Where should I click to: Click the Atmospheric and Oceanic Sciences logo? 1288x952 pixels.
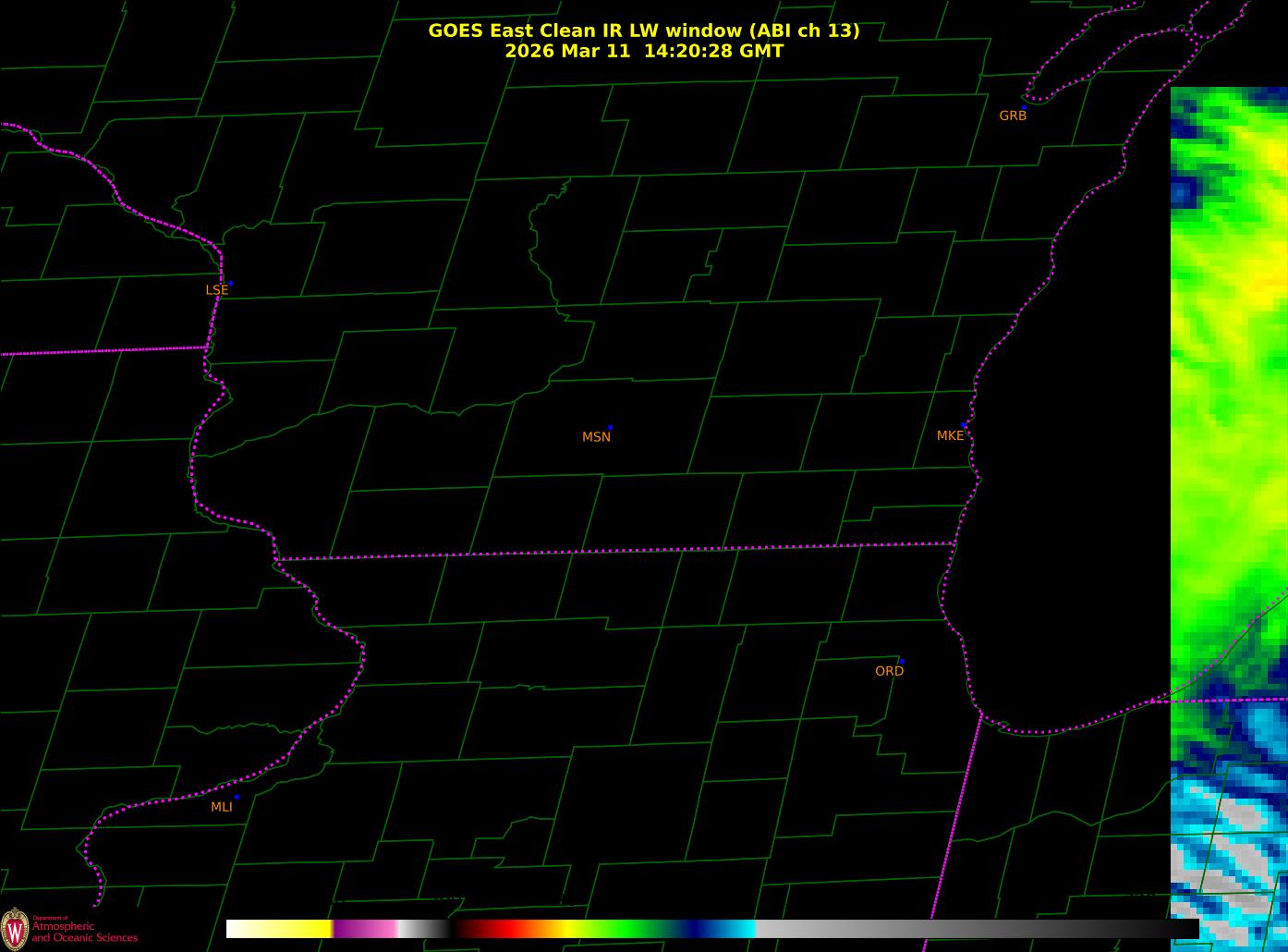(69, 928)
